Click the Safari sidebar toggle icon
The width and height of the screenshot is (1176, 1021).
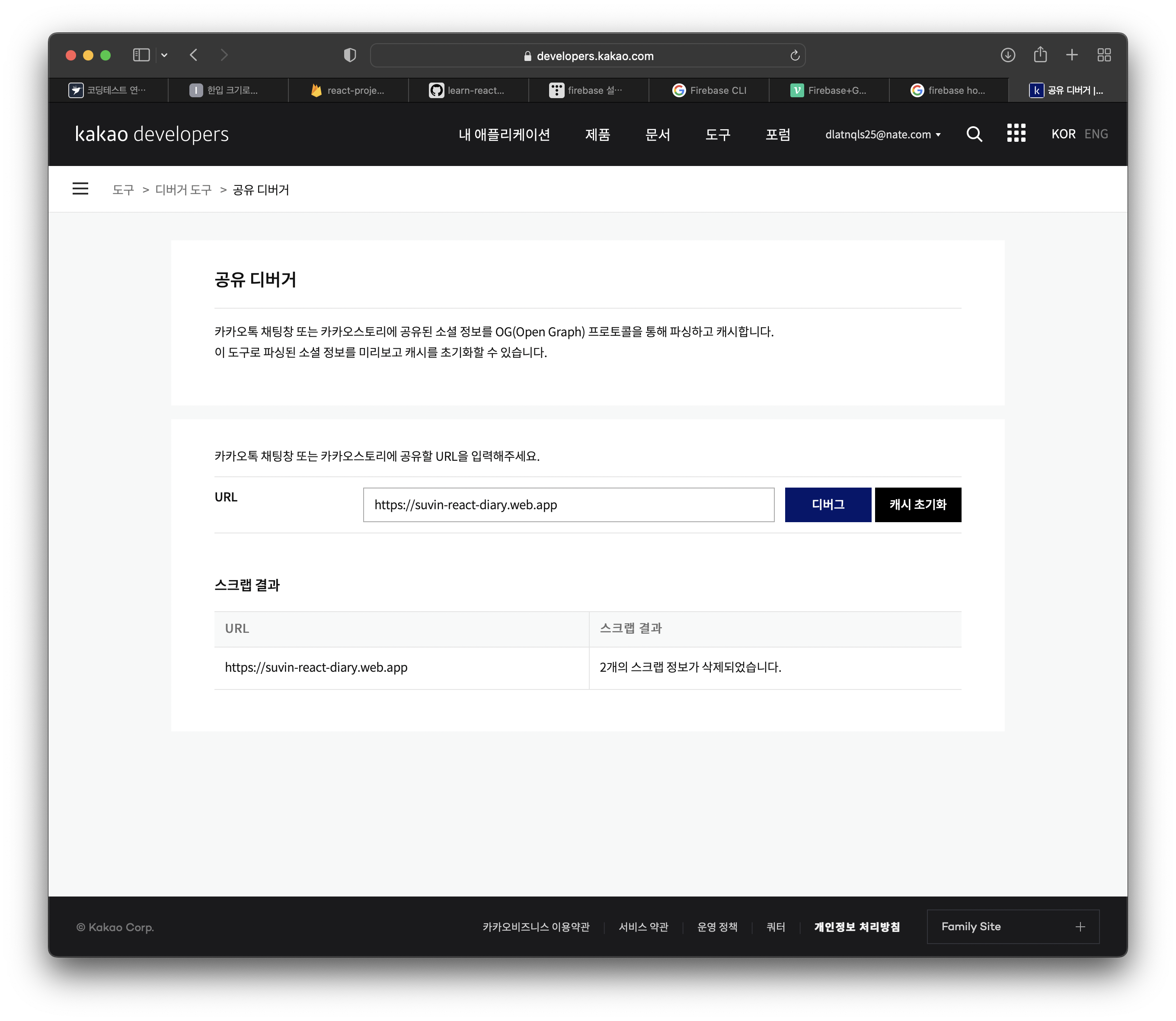point(141,55)
